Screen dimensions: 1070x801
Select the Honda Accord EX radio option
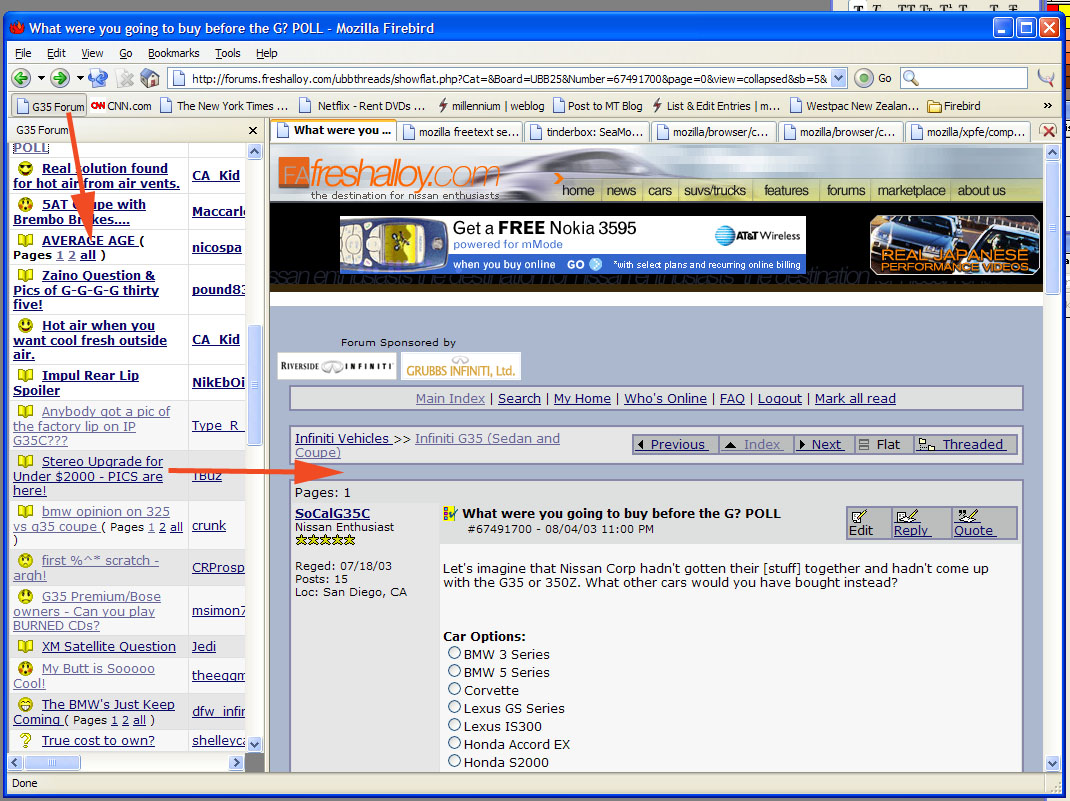click(x=454, y=742)
